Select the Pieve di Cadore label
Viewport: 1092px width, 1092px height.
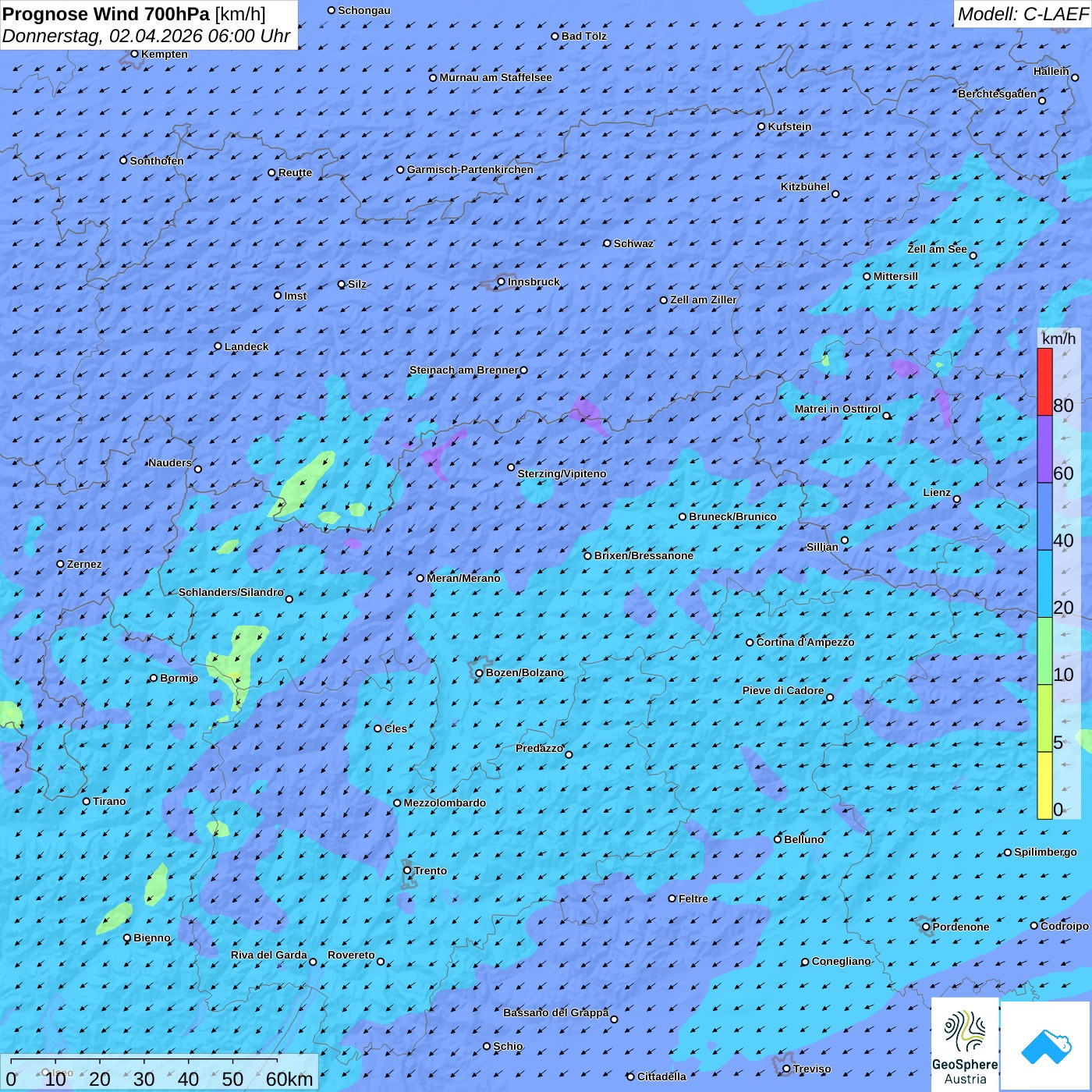click(783, 690)
